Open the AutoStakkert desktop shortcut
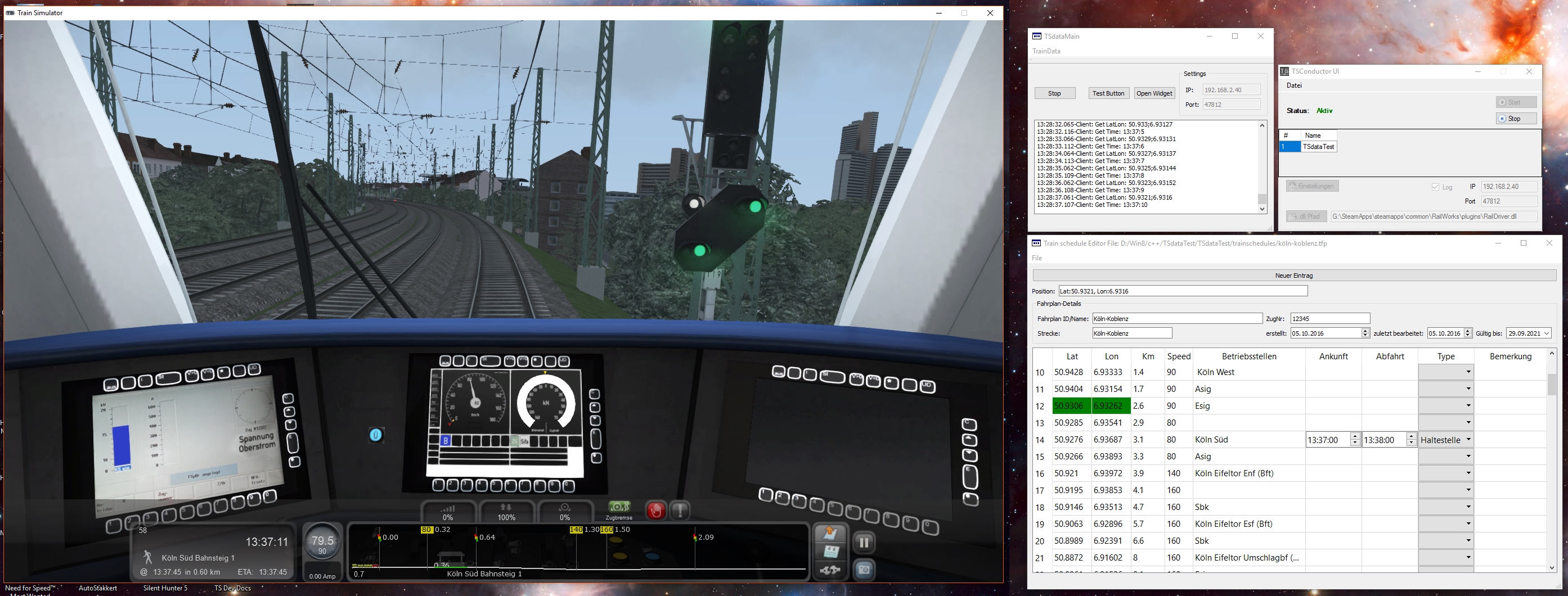1568x596 pixels. pos(97,588)
